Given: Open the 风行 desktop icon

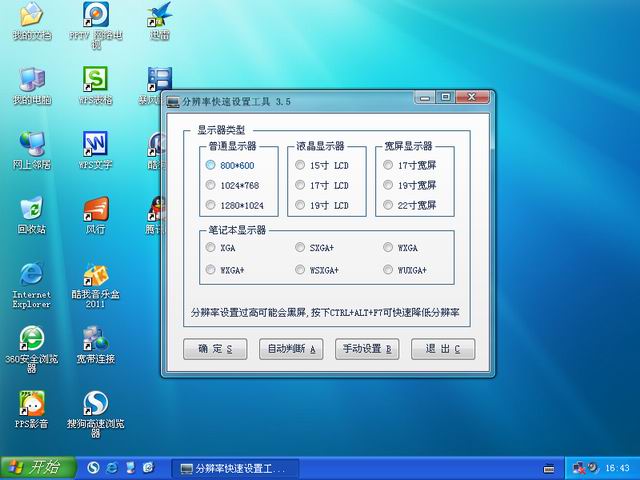Looking at the screenshot, I should pyautogui.click(x=95, y=209).
